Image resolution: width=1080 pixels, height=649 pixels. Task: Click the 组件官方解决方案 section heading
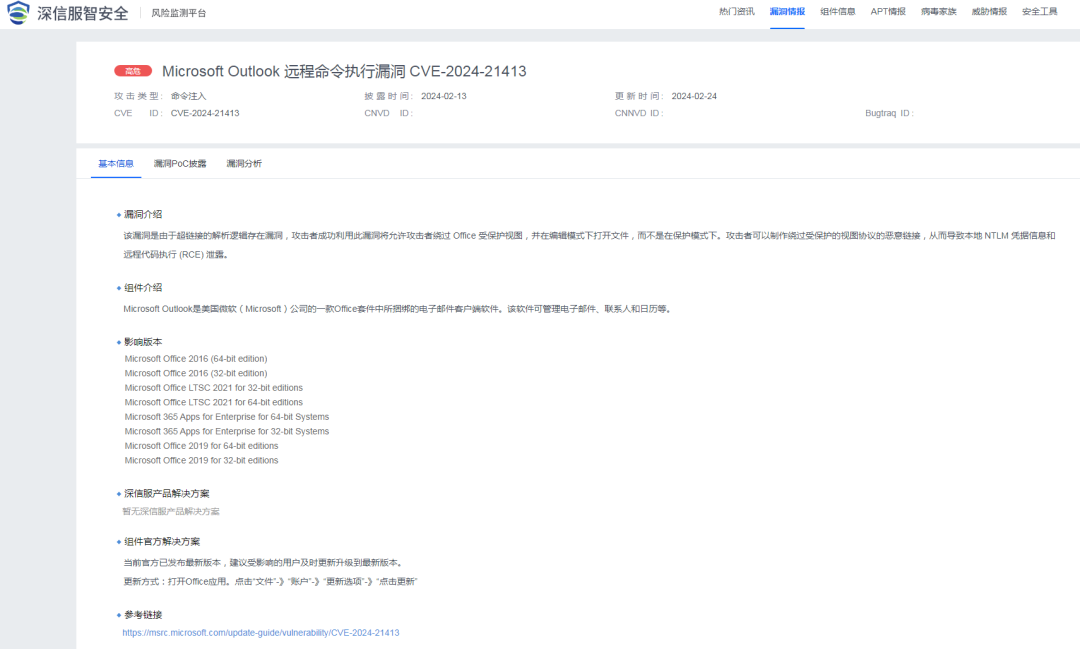click(162, 542)
